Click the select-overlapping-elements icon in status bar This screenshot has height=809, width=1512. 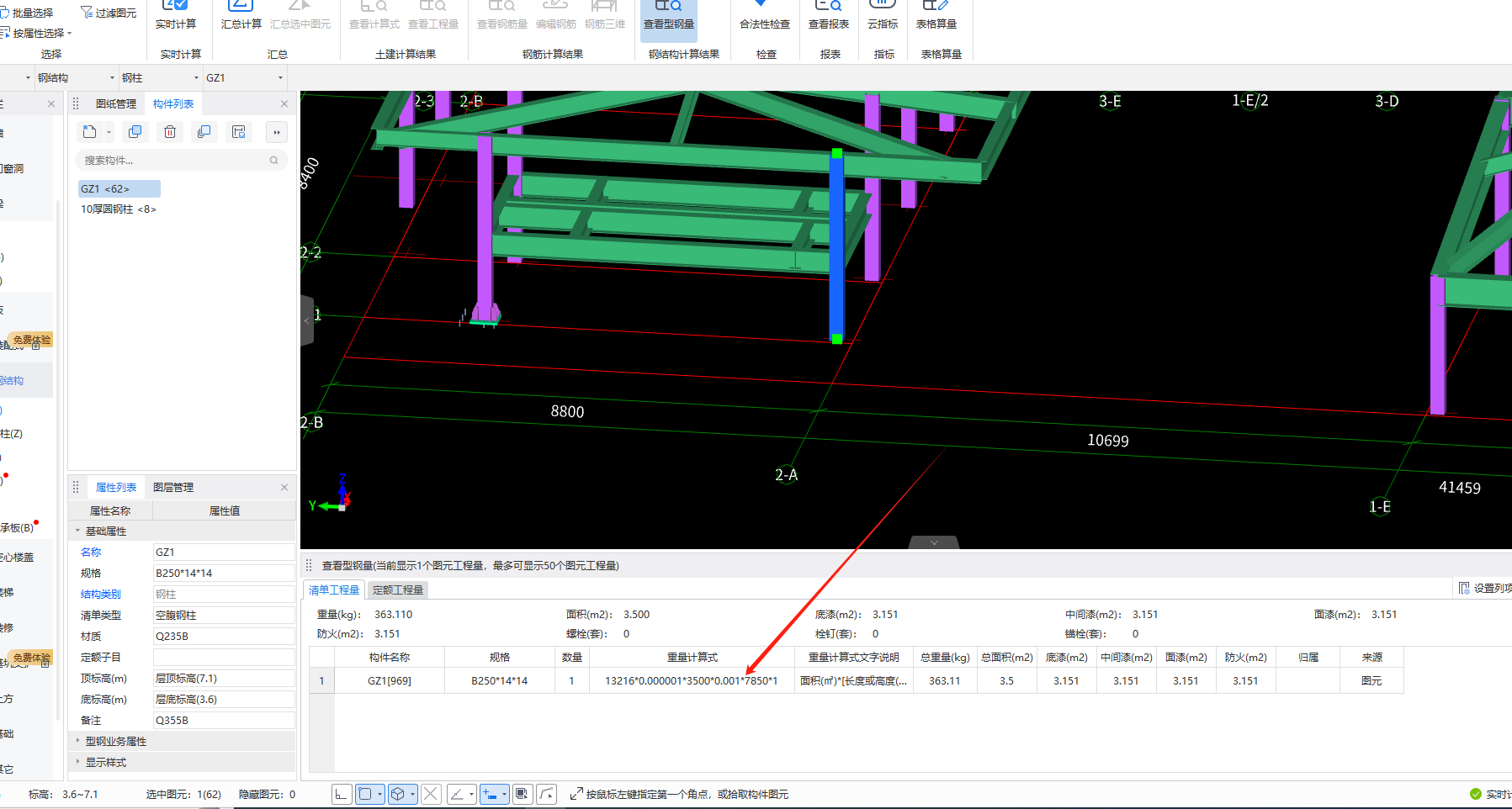pyautogui.click(x=523, y=794)
